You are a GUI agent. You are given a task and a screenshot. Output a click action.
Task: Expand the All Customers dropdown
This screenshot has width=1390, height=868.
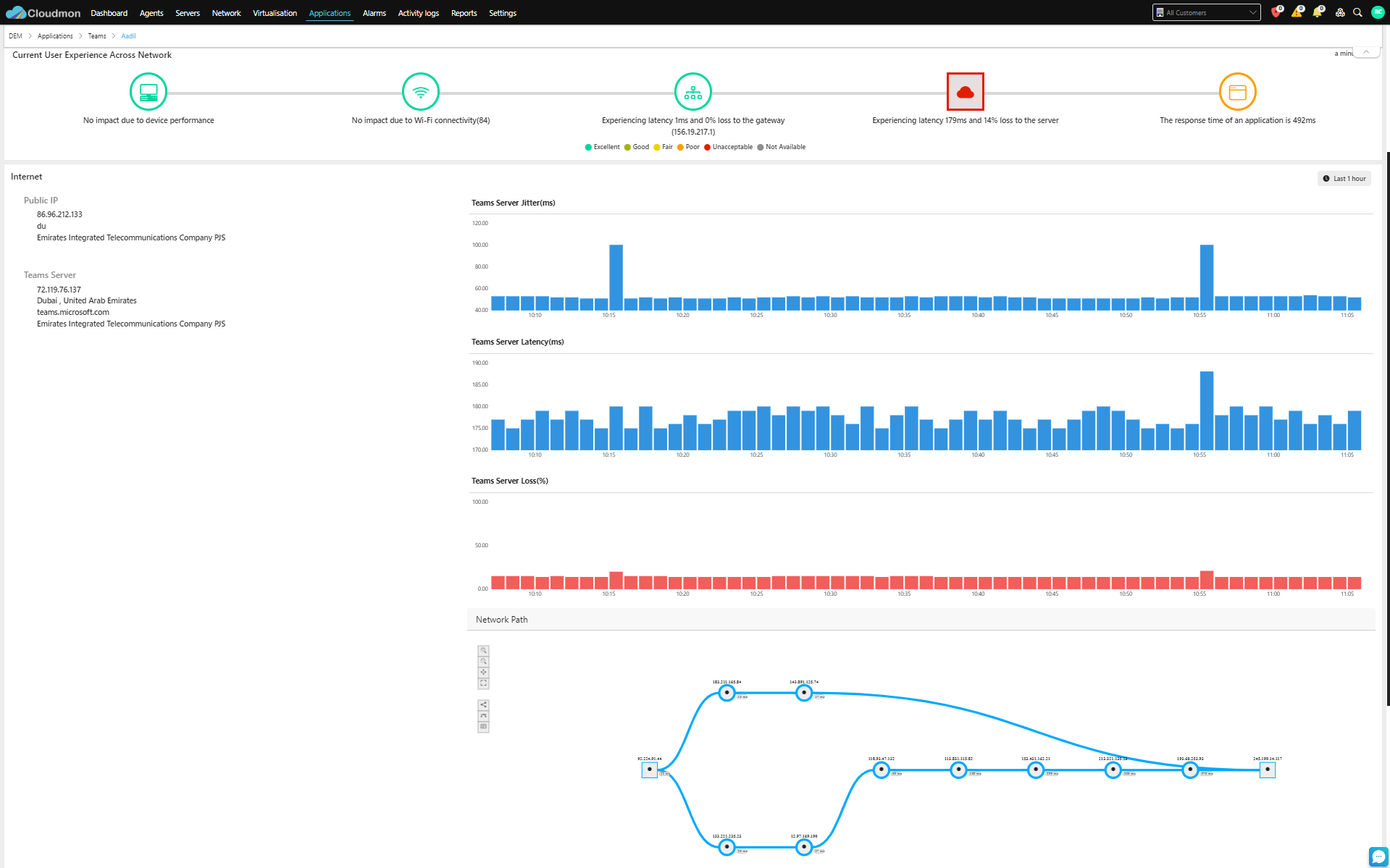pyautogui.click(x=1206, y=12)
